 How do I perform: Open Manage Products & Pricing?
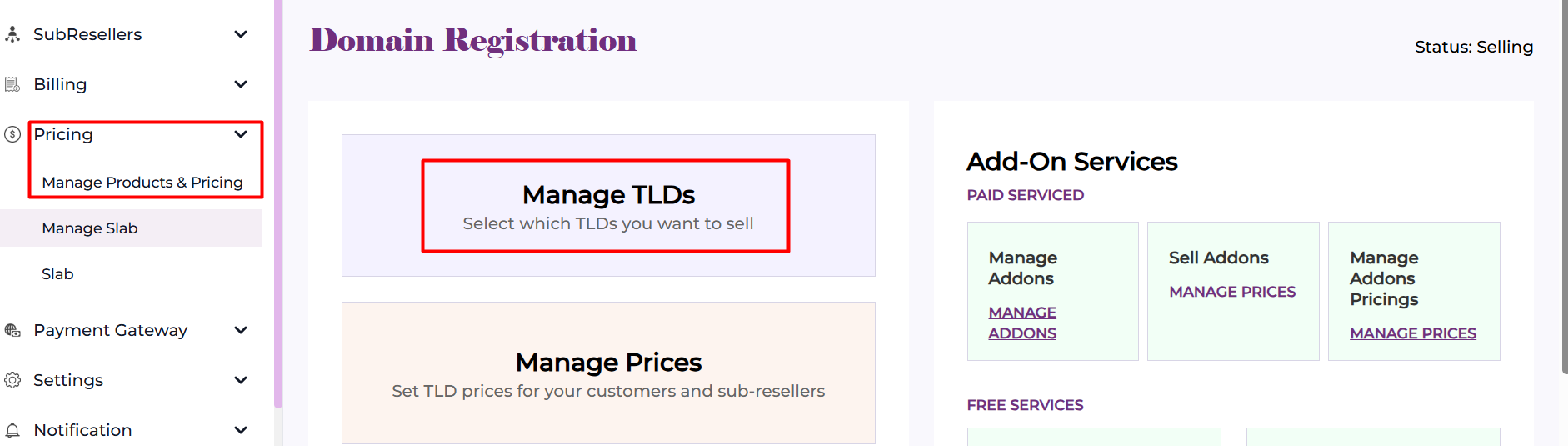142,183
